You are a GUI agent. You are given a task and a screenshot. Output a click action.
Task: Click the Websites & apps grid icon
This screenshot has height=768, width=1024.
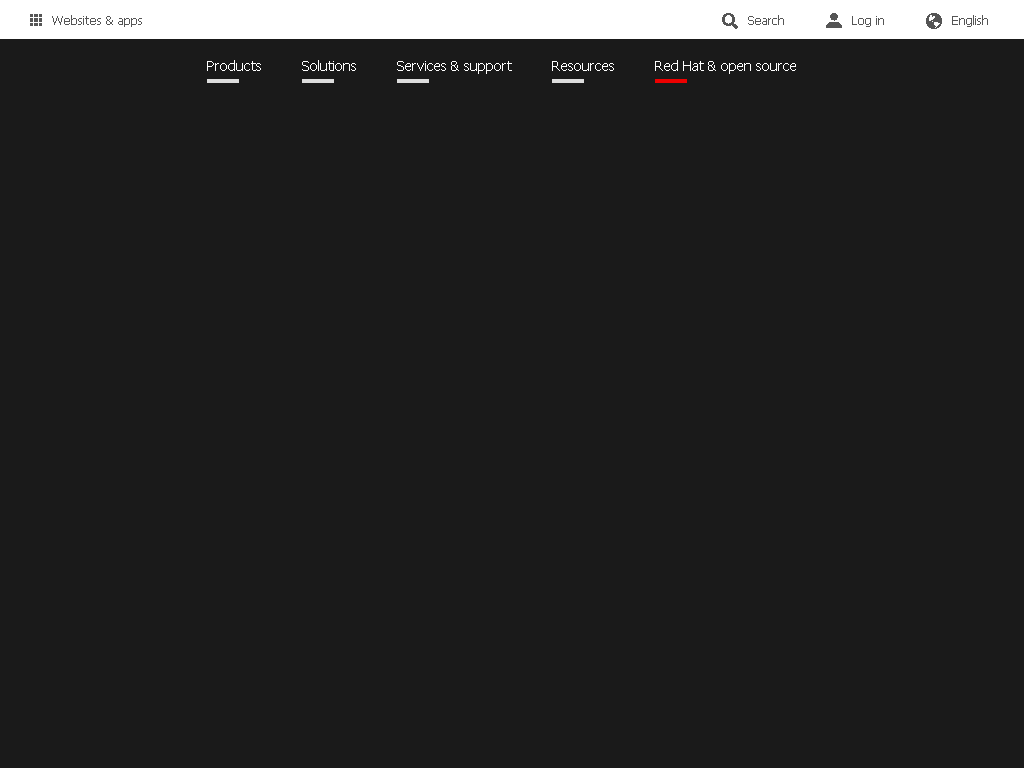36,20
